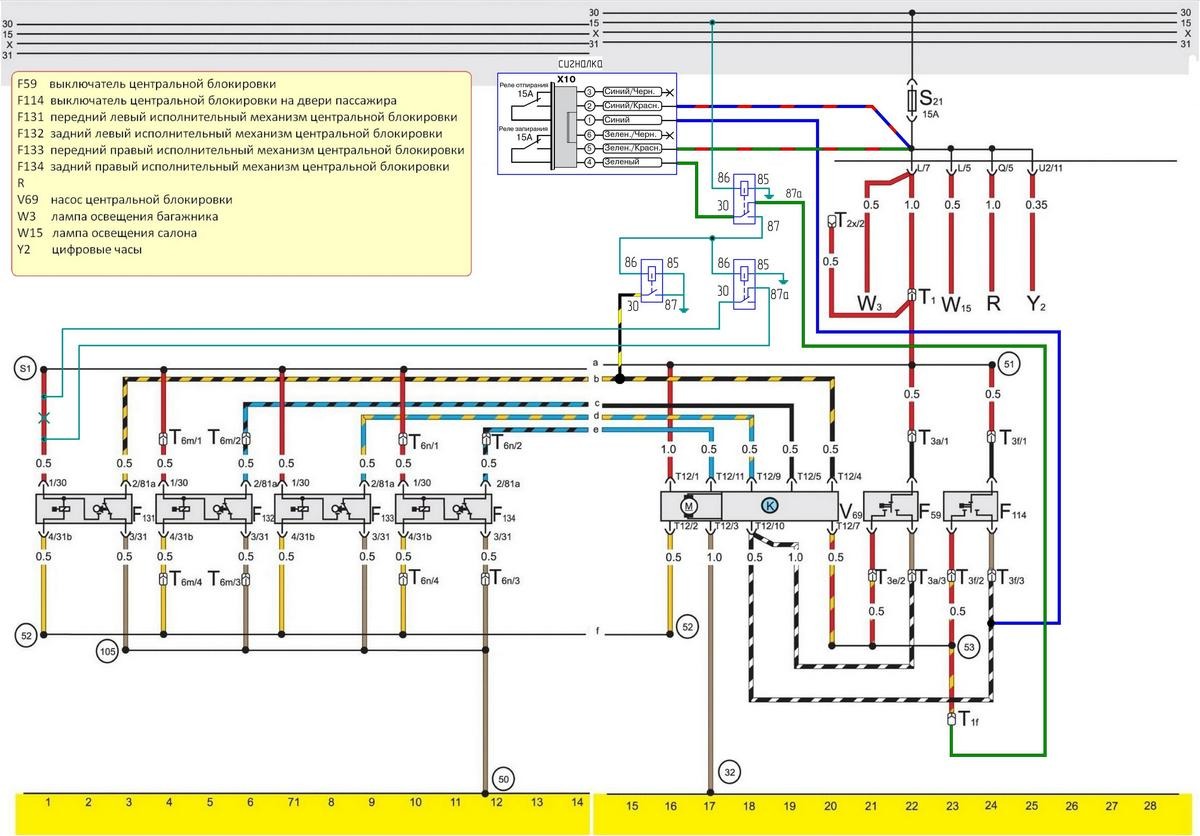Click pin label T12/1 above V69
Viewport: 1200px width, 836px height.
(x=688, y=475)
